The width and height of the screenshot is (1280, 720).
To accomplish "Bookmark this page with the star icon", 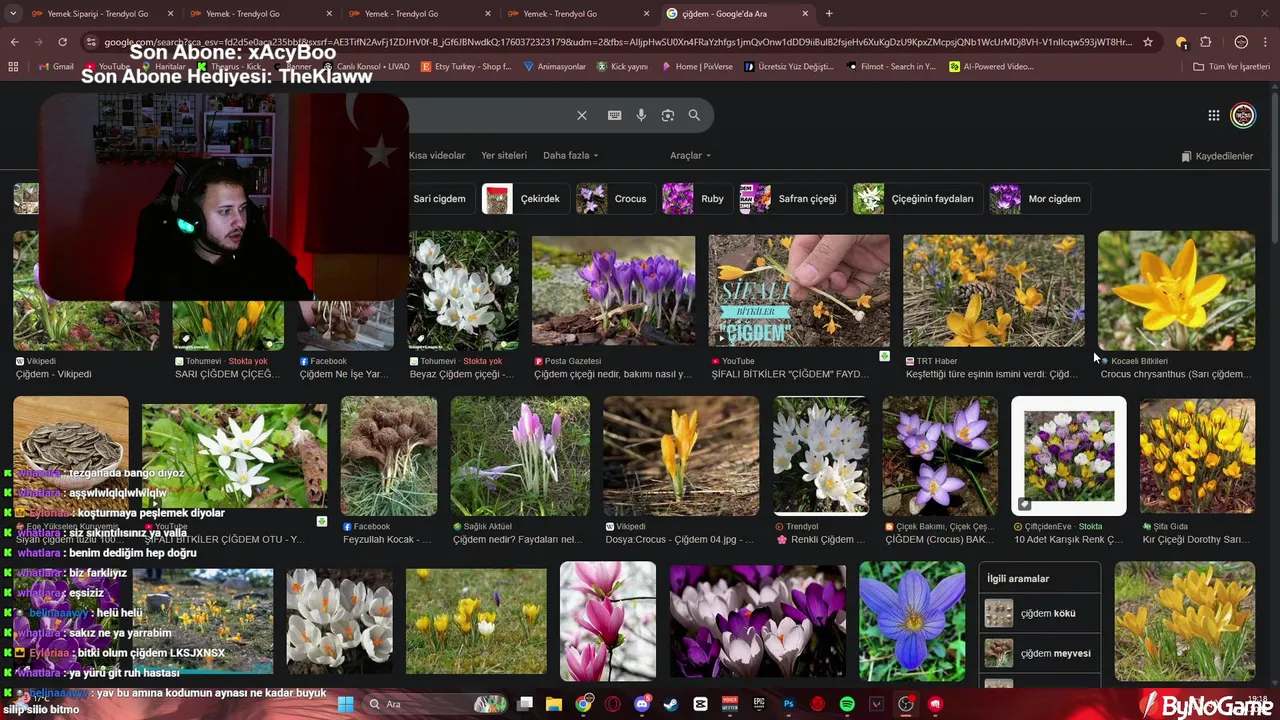I will coord(1148,42).
